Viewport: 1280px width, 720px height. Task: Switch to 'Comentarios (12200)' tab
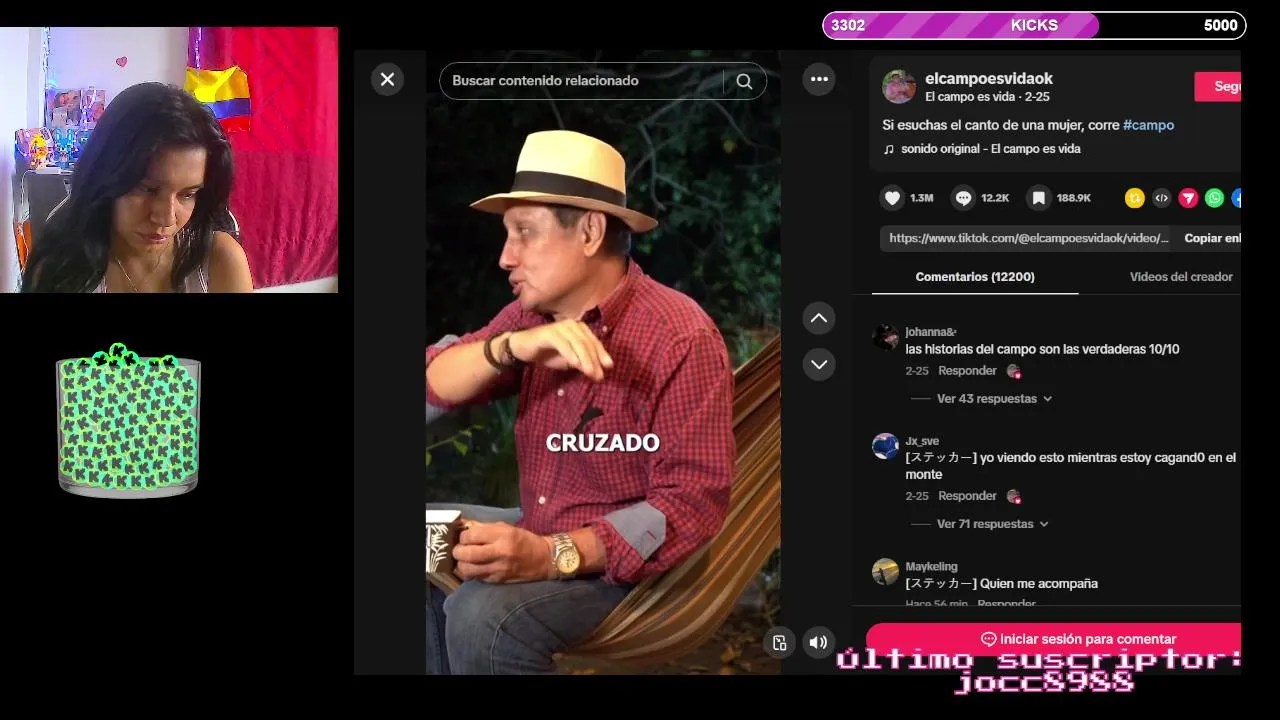click(x=975, y=277)
